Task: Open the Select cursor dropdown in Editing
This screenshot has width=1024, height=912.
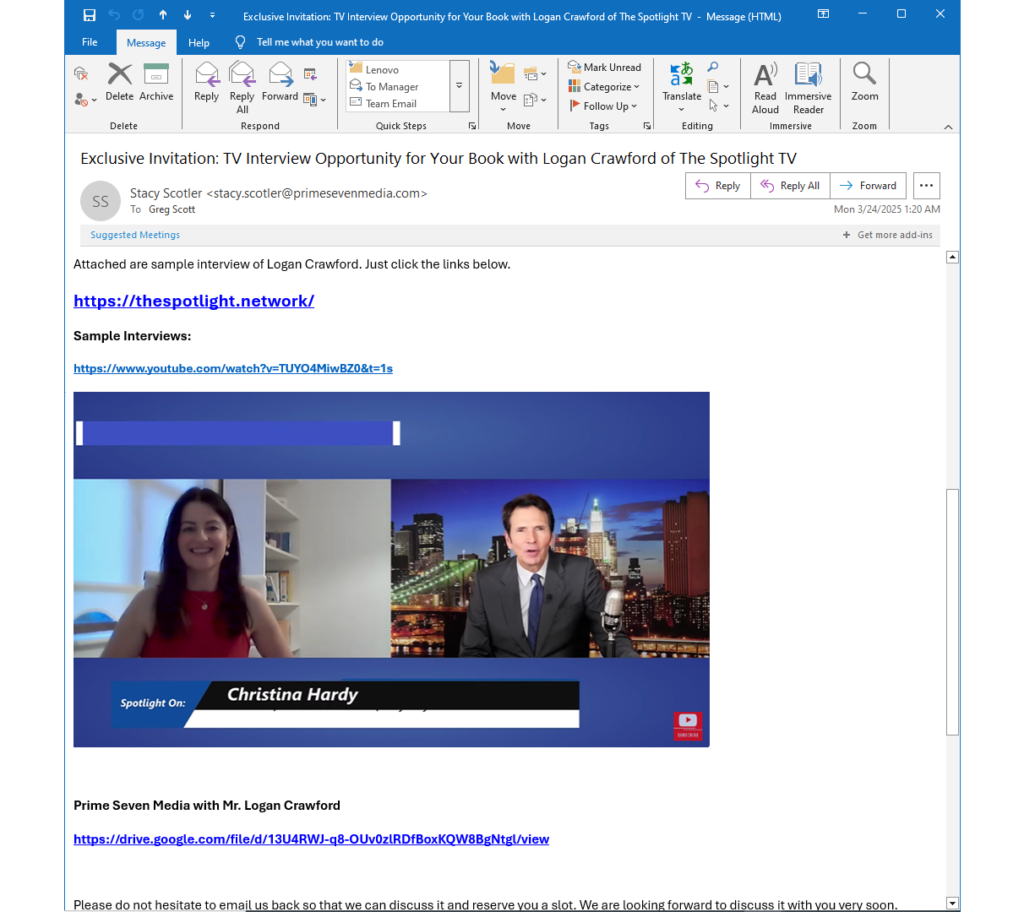Action: coord(718,105)
